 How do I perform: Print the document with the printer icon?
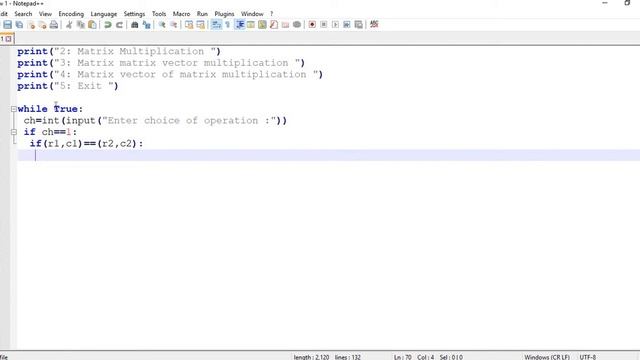54,25
